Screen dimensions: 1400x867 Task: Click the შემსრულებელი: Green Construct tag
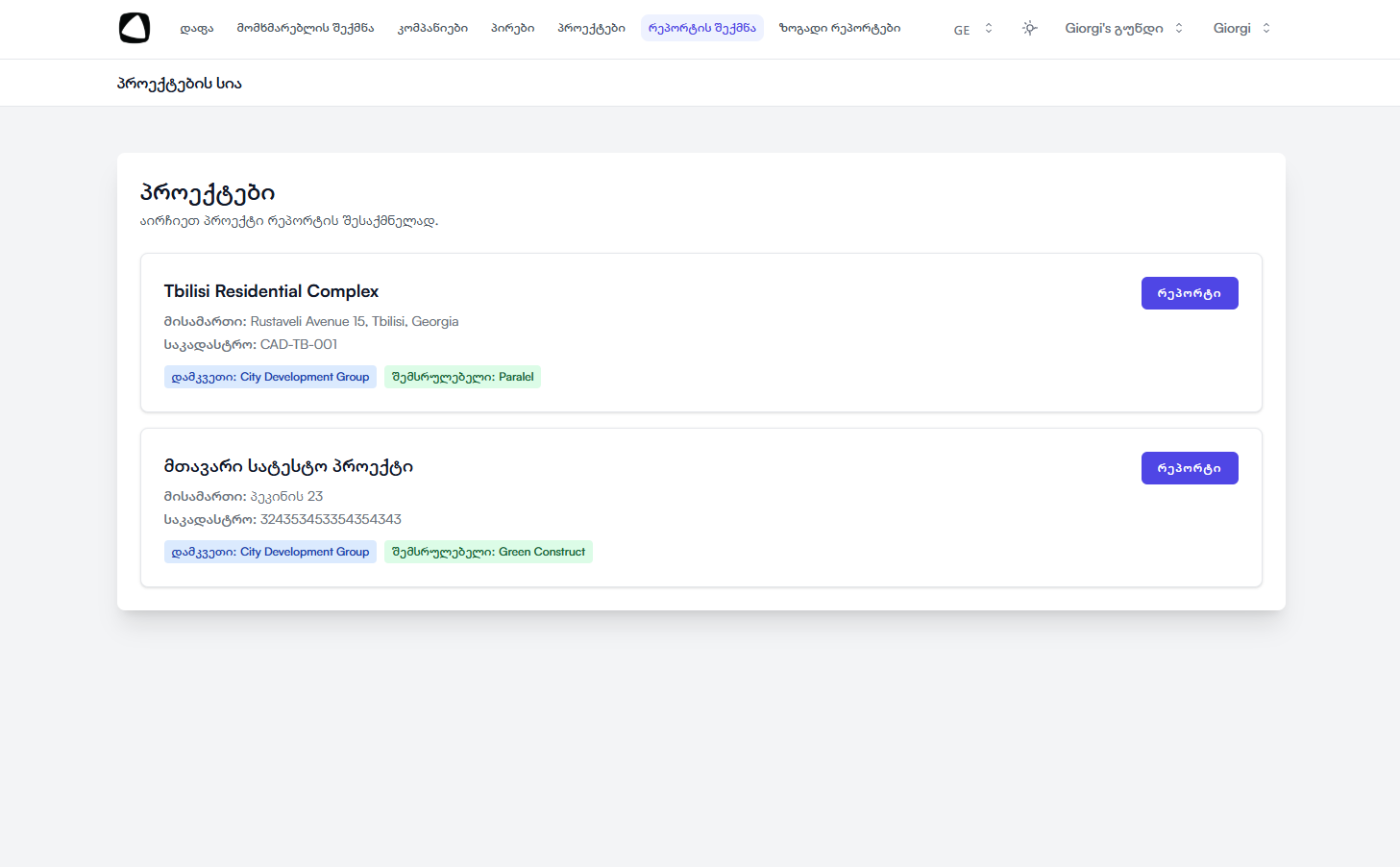[x=488, y=552]
